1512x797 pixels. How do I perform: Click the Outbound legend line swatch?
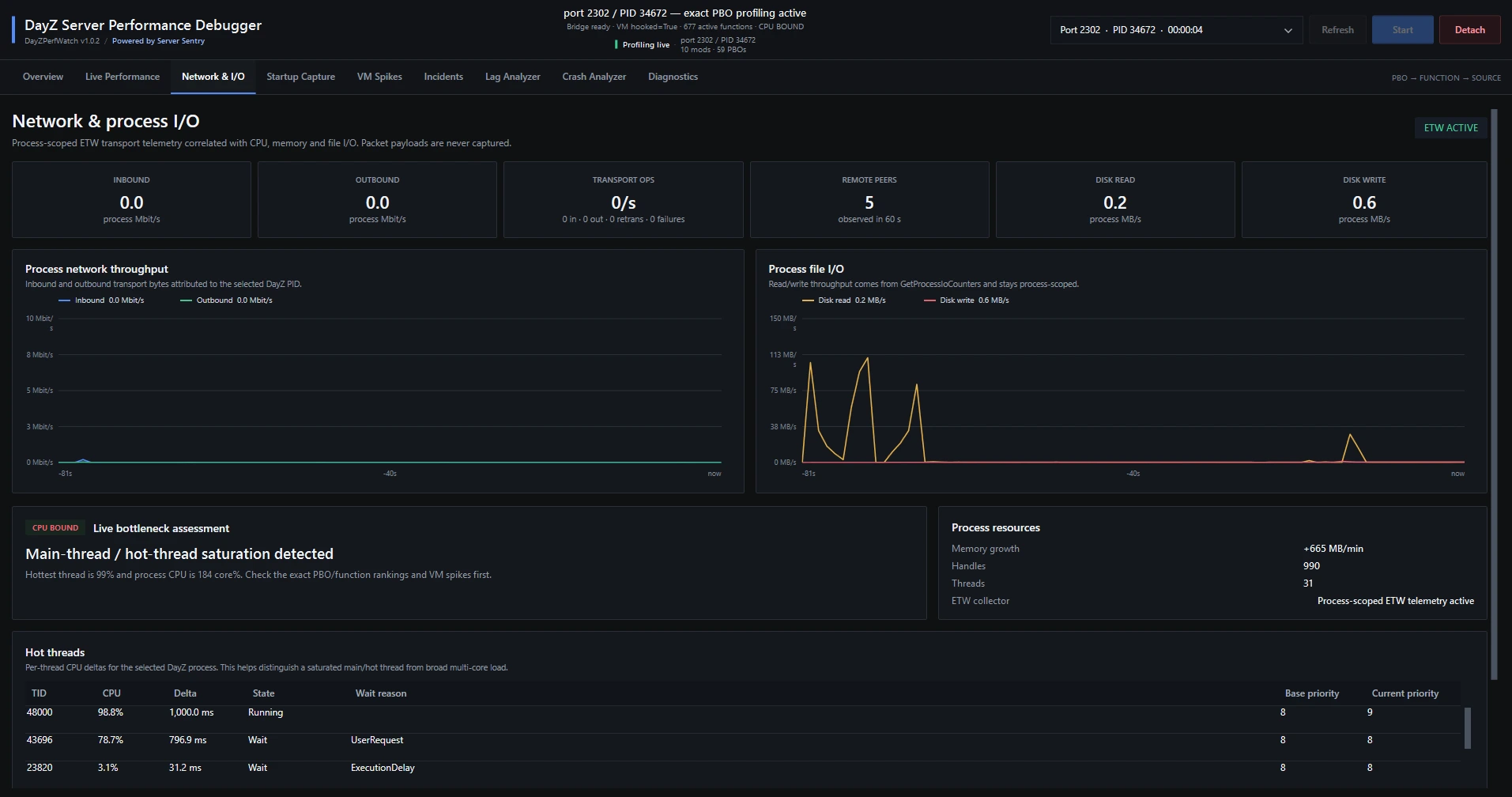187,300
